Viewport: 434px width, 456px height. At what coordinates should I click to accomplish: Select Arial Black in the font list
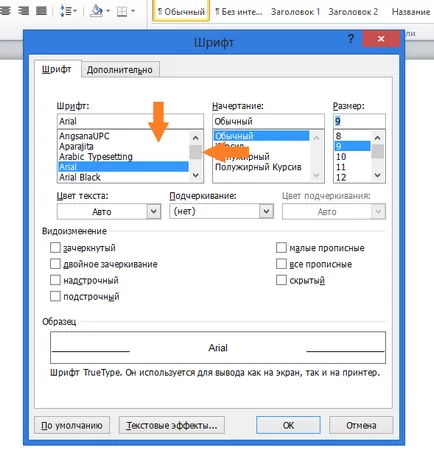pyautogui.click(x=123, y=177)
